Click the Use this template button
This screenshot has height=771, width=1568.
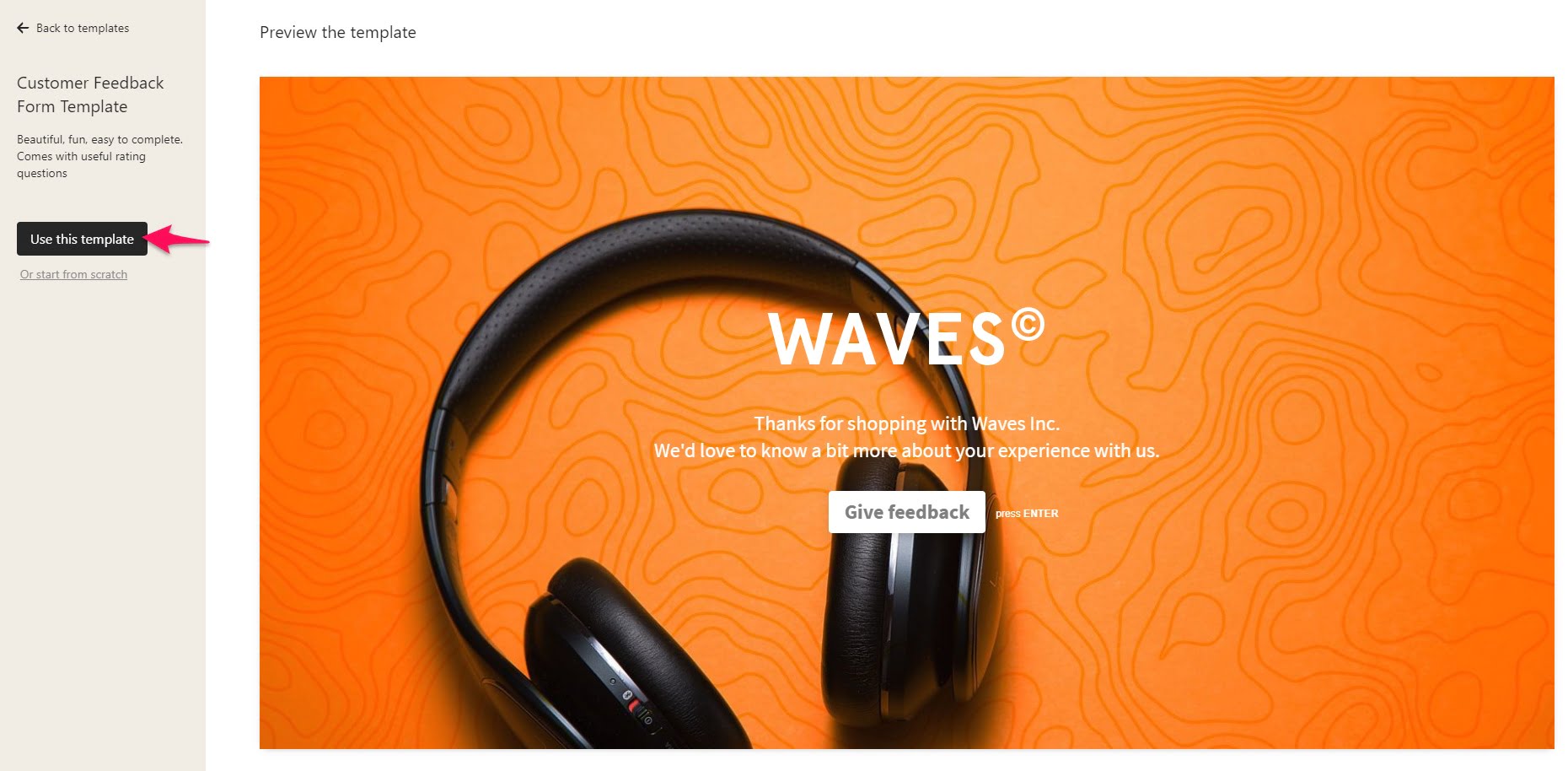82,239
